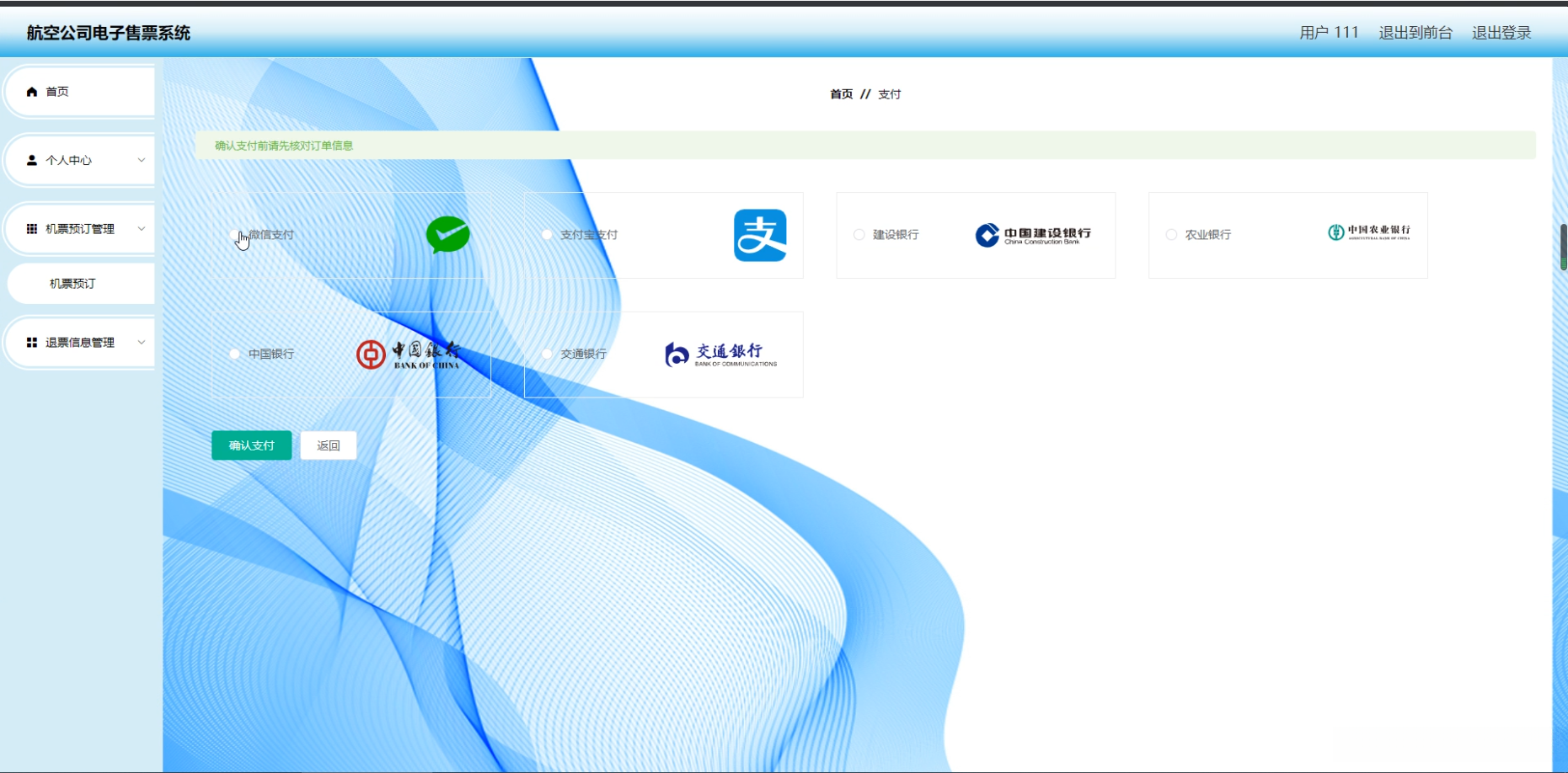Click the China Construction Bank logo
The image size is (1568, 773).
[x=1033, y=235]
